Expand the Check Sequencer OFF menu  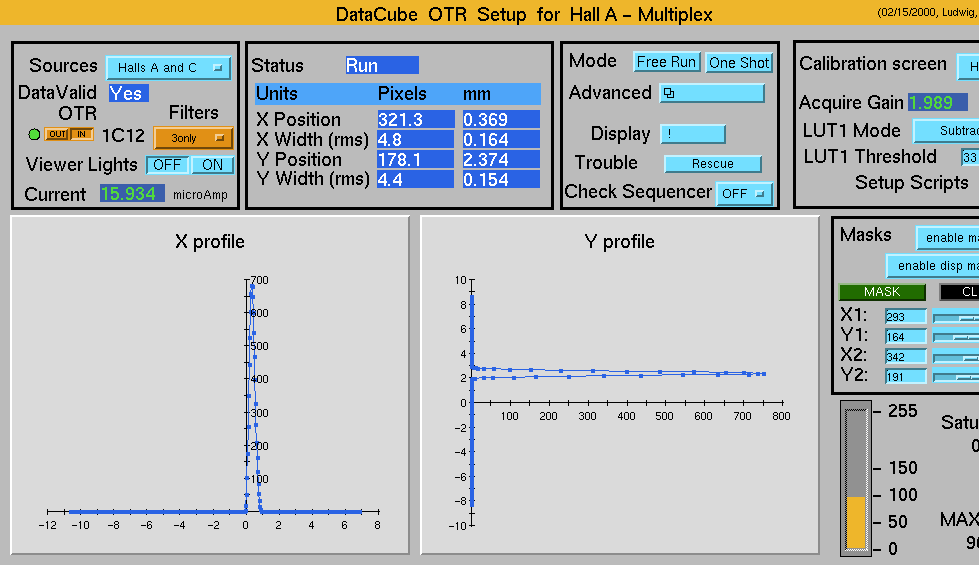[744, 193]
